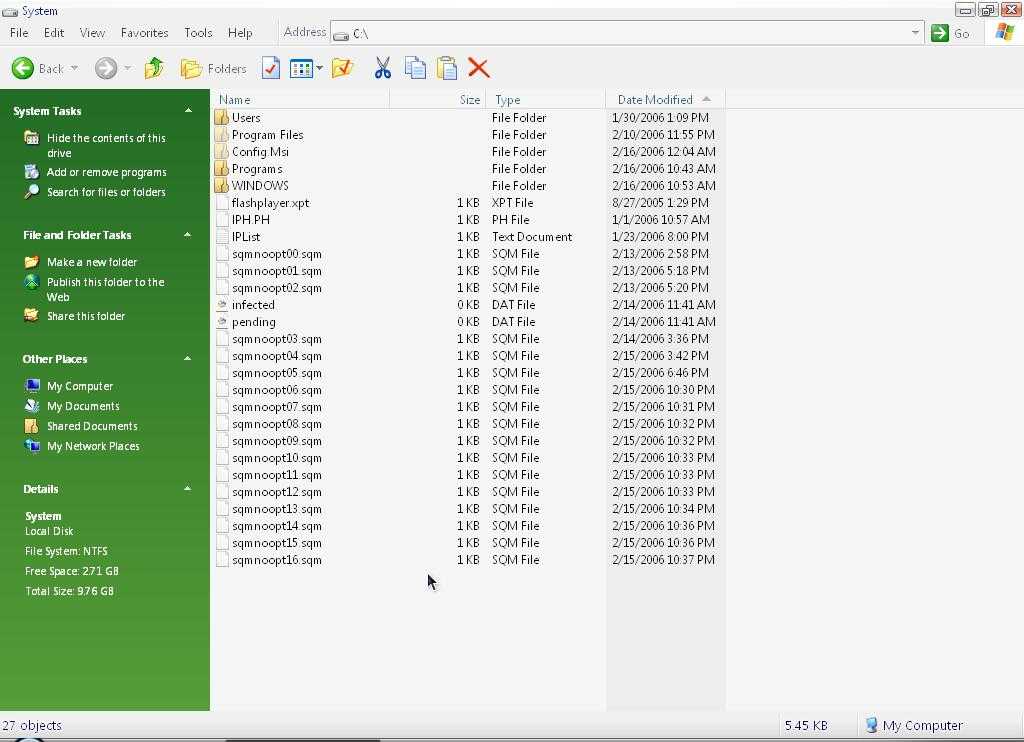Open My Network Places link

pos(93,446)
